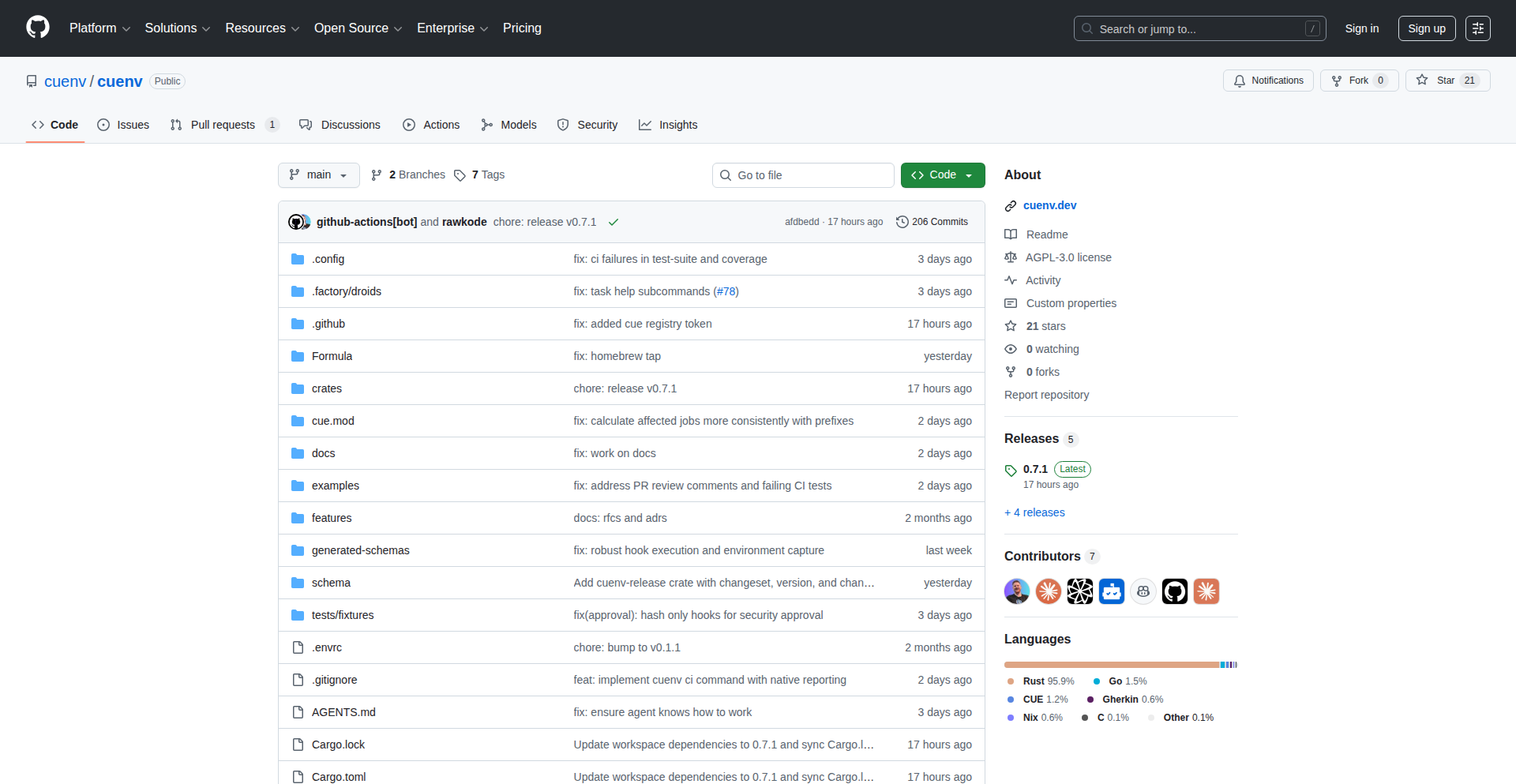Click the .github folder icon

pos(298,324)
